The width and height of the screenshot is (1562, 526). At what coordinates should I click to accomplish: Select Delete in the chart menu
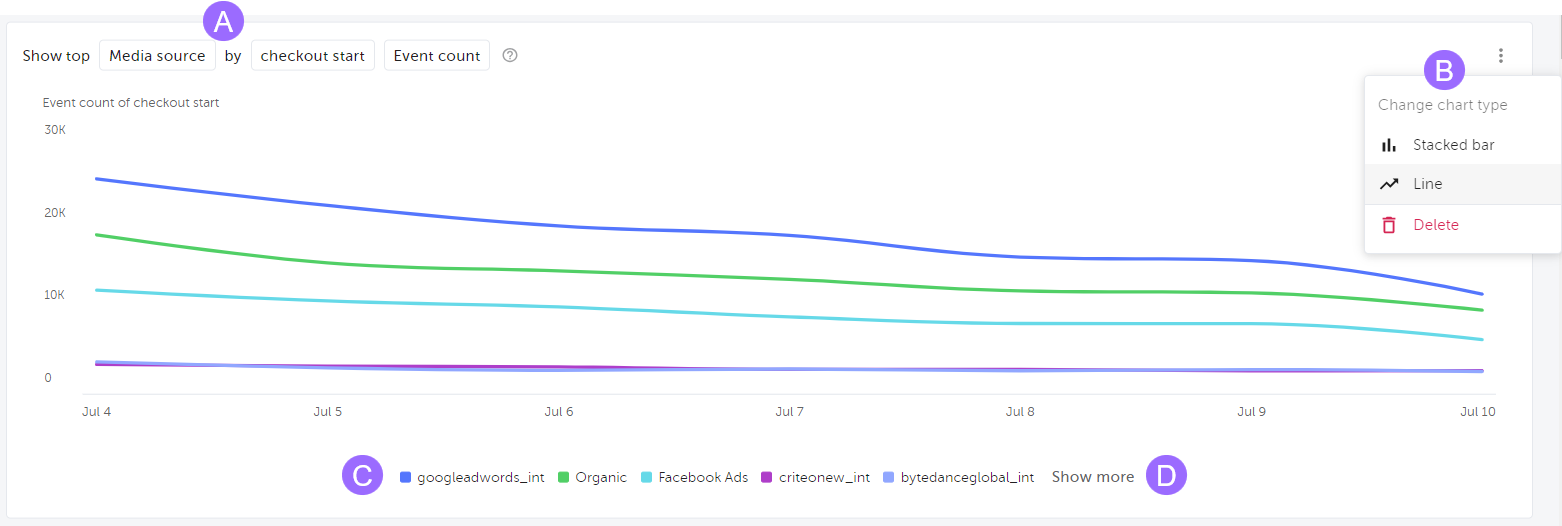1436,225
